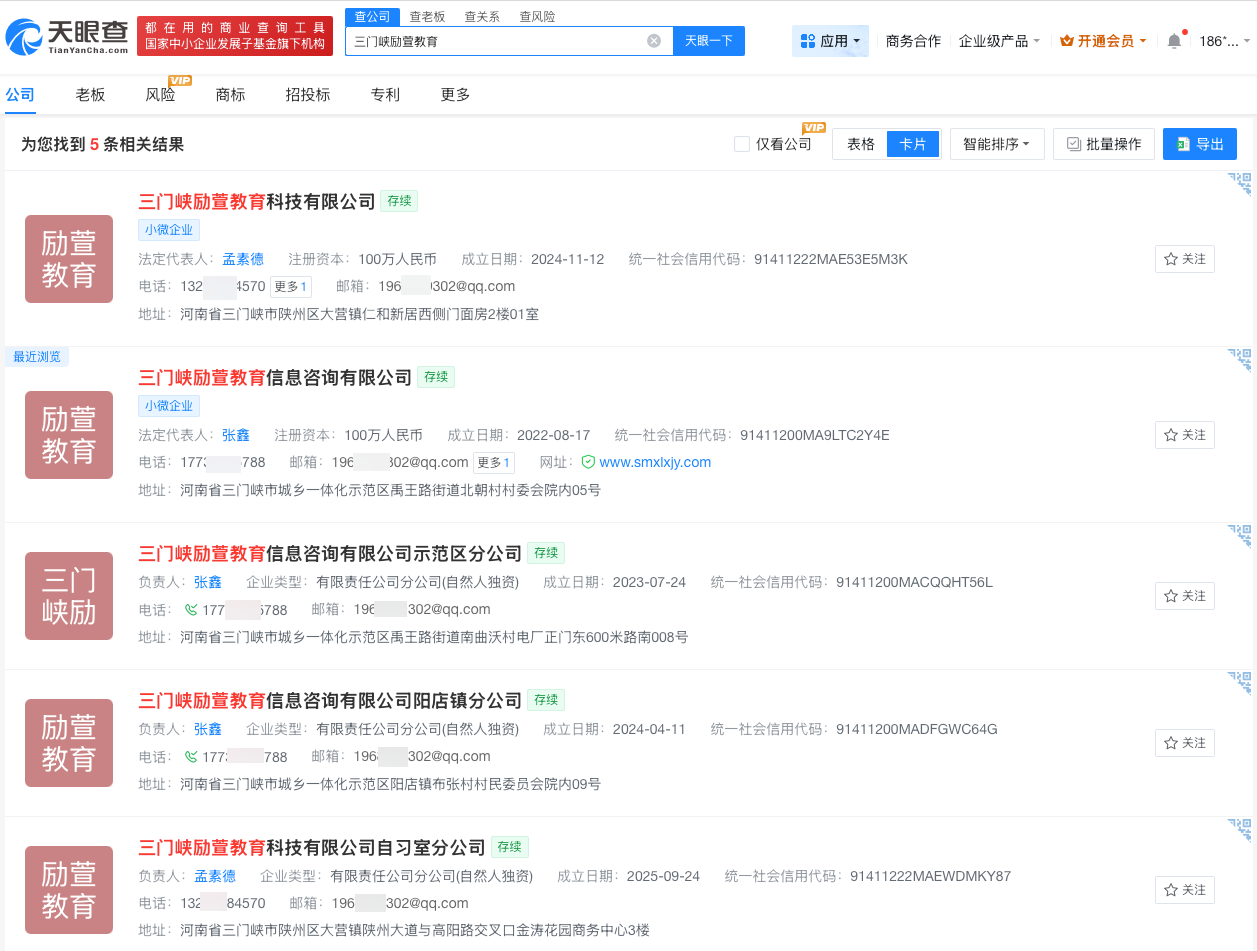This screenshot has height=951, width=1257.
Task: Follow 三门峡励萱教育科技有限公司 with 关注
Action: (1185, 259)
